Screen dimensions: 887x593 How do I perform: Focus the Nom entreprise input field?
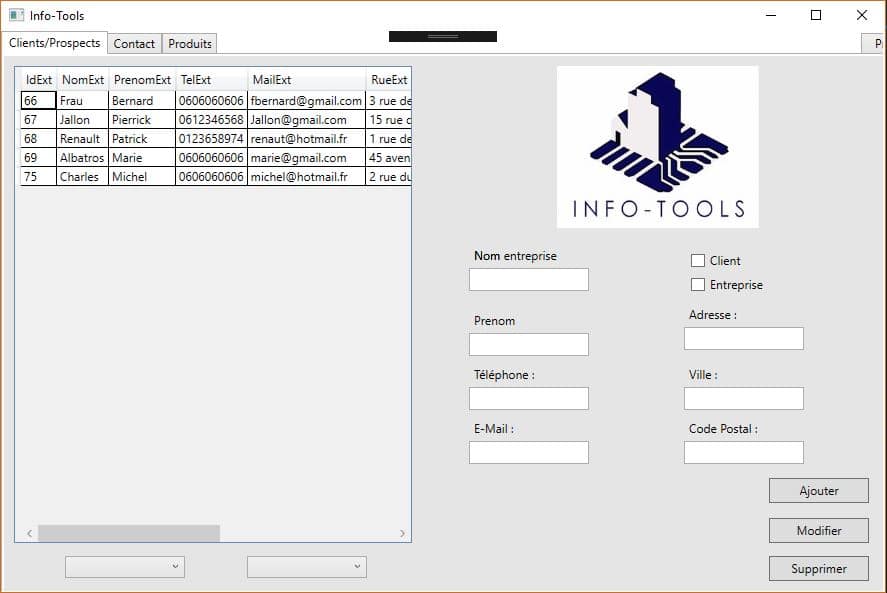[528, 280]
